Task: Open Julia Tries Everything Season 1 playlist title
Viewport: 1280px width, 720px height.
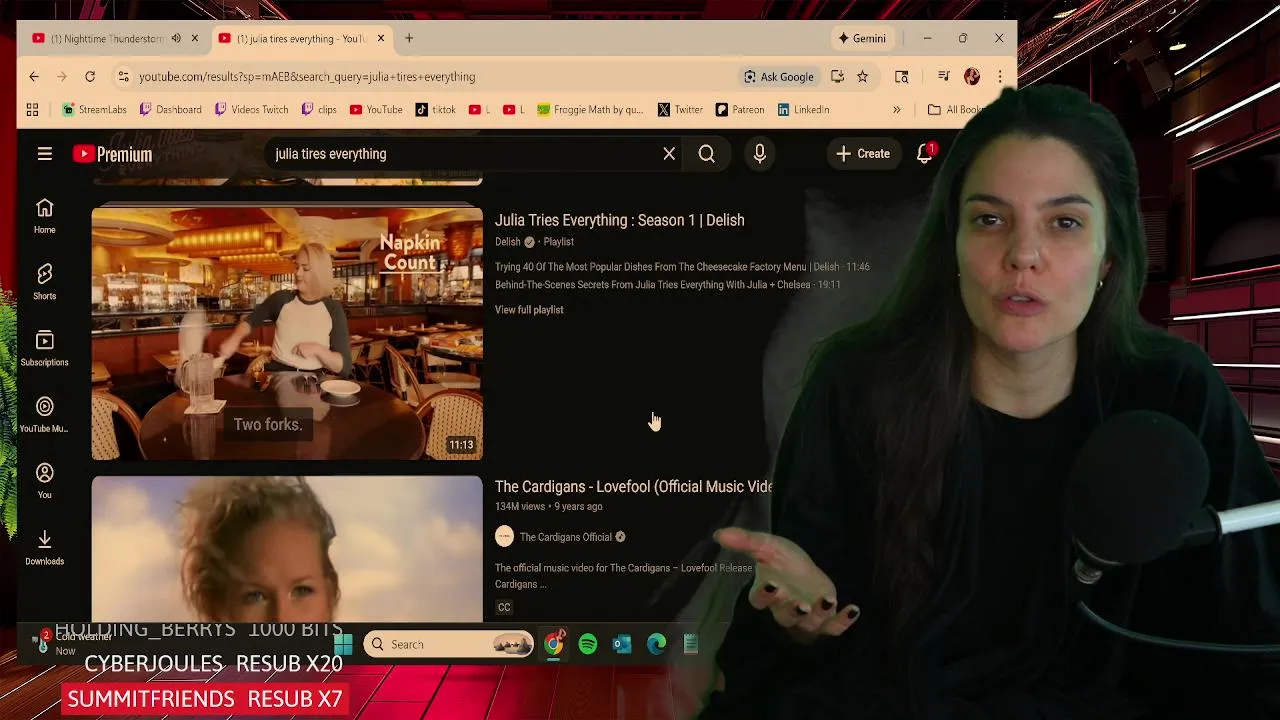Action: (619, 220)
